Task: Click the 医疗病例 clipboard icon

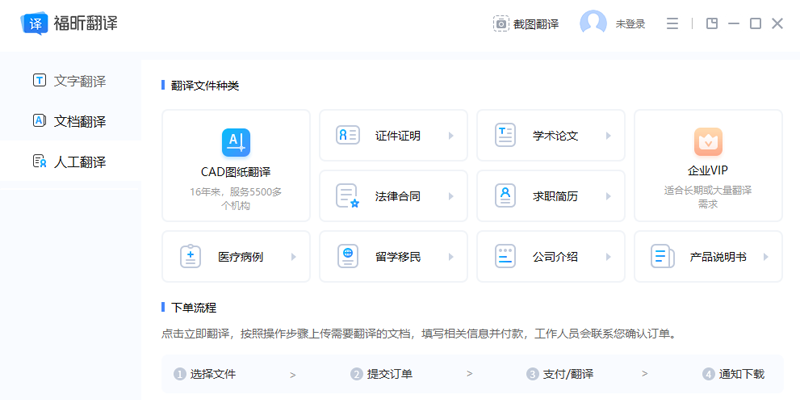Action: (190, 256)
